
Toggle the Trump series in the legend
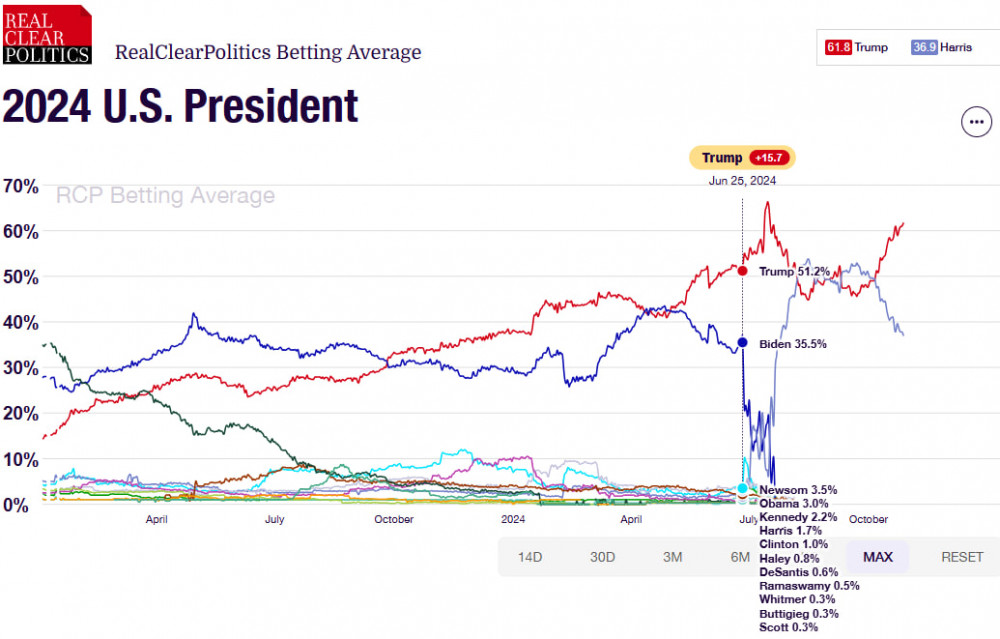pyautogui.click(x=857, y=47)
